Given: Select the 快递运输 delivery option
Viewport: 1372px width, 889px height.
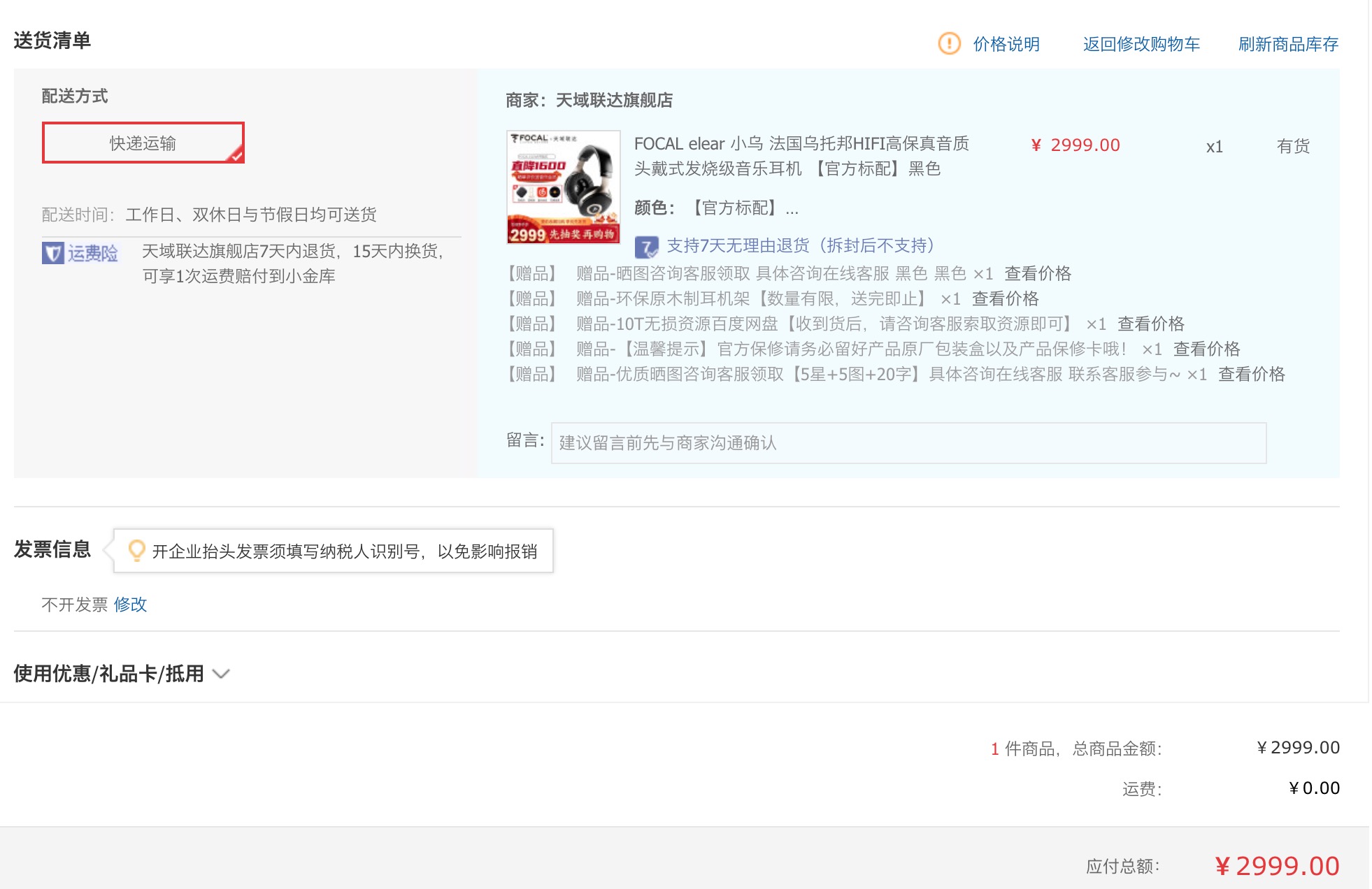Looking at the screenshot, I should pos(143,143).
